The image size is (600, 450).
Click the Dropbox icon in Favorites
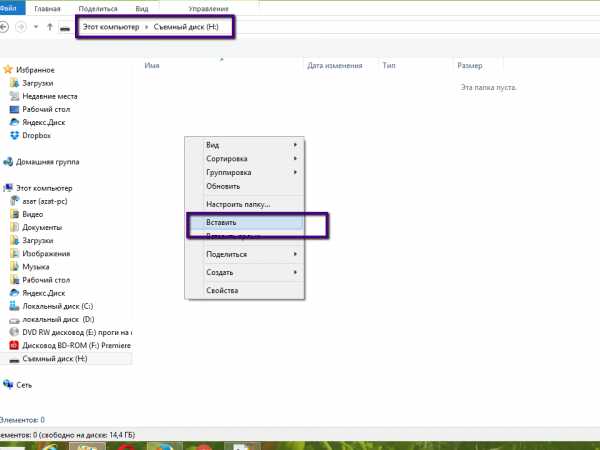pos(14,135)
